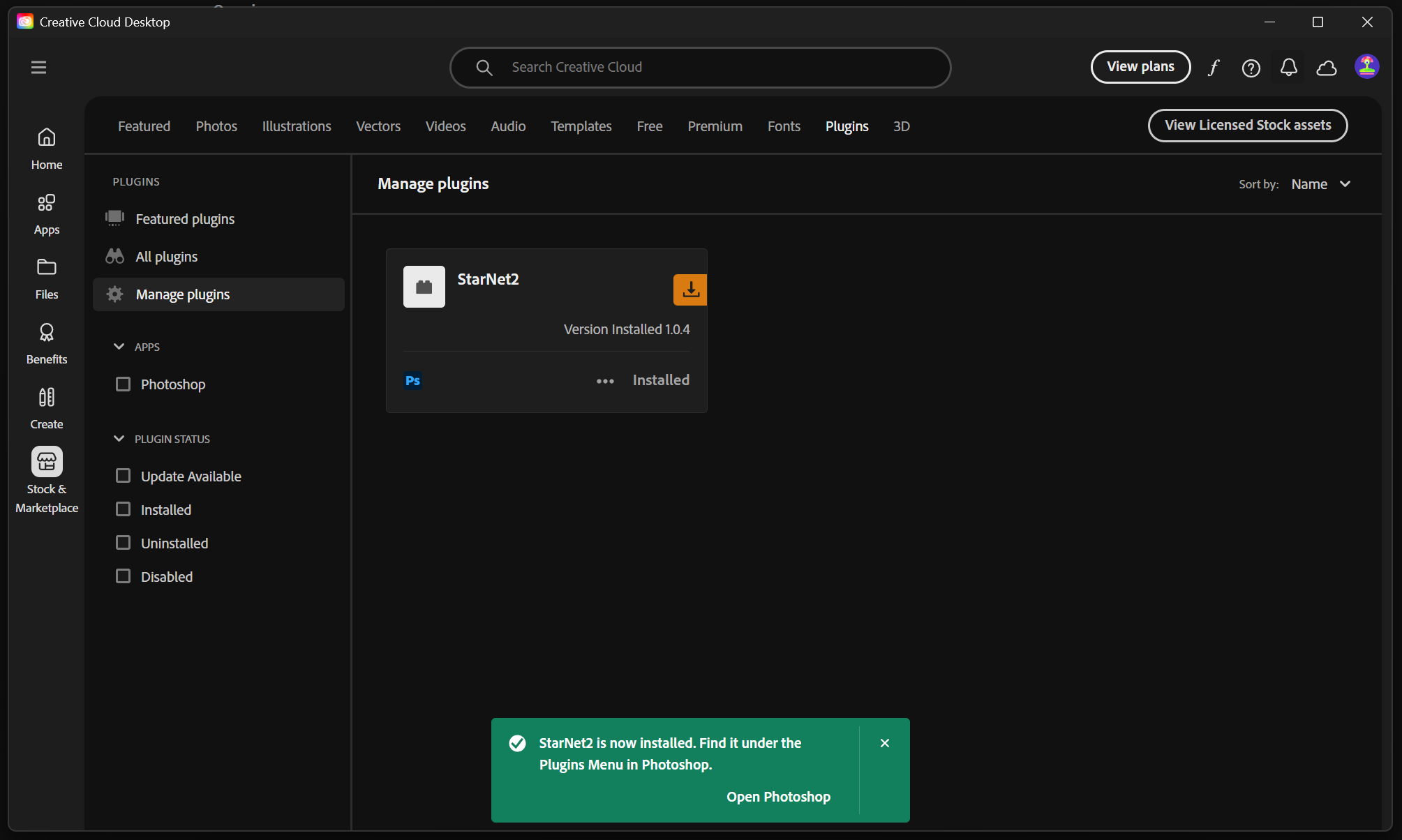This screenshot has height=840, width=1402.
Task: Go to Home in the sidebar
Action: point(47,148)
